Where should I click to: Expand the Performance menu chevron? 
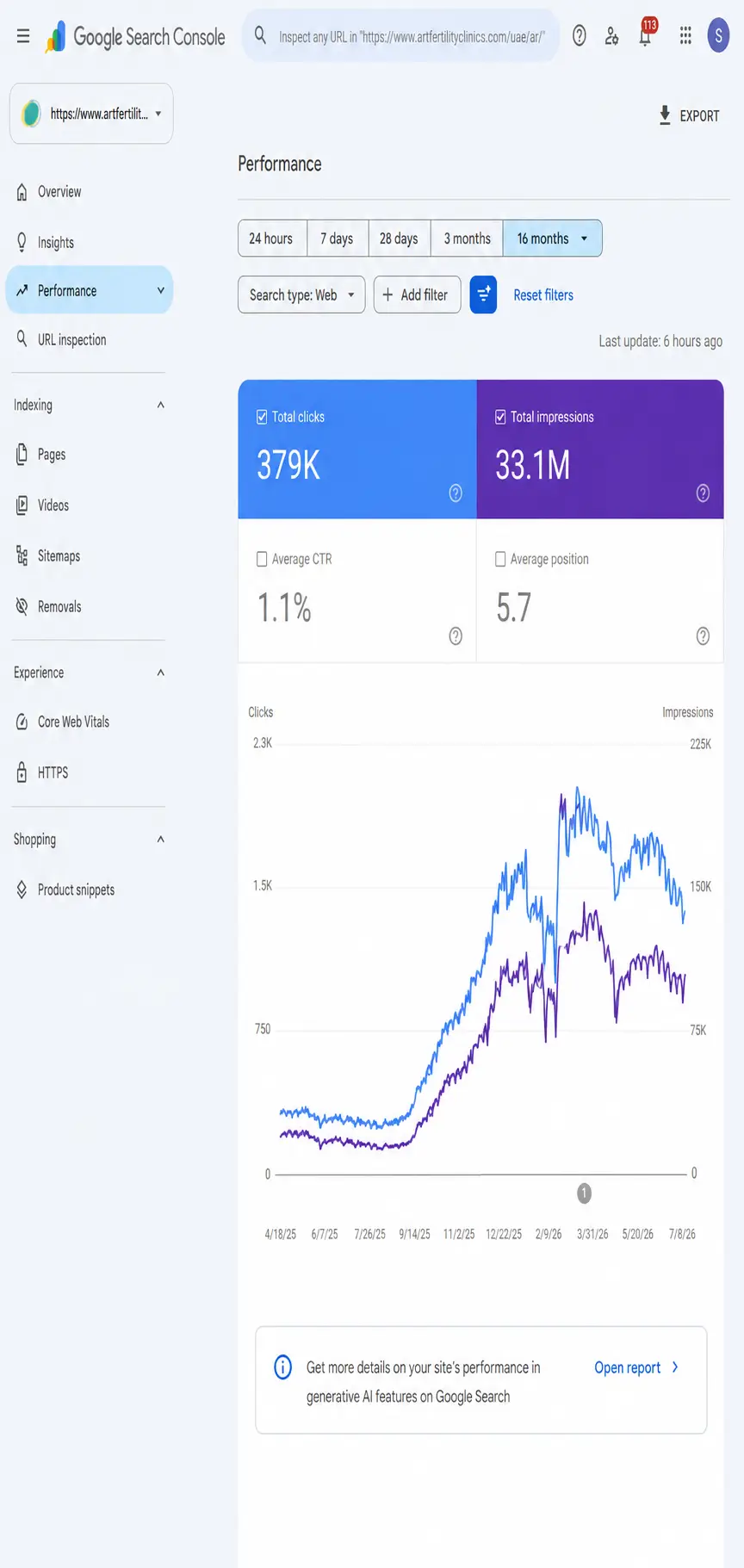click(x=160, y=290)
